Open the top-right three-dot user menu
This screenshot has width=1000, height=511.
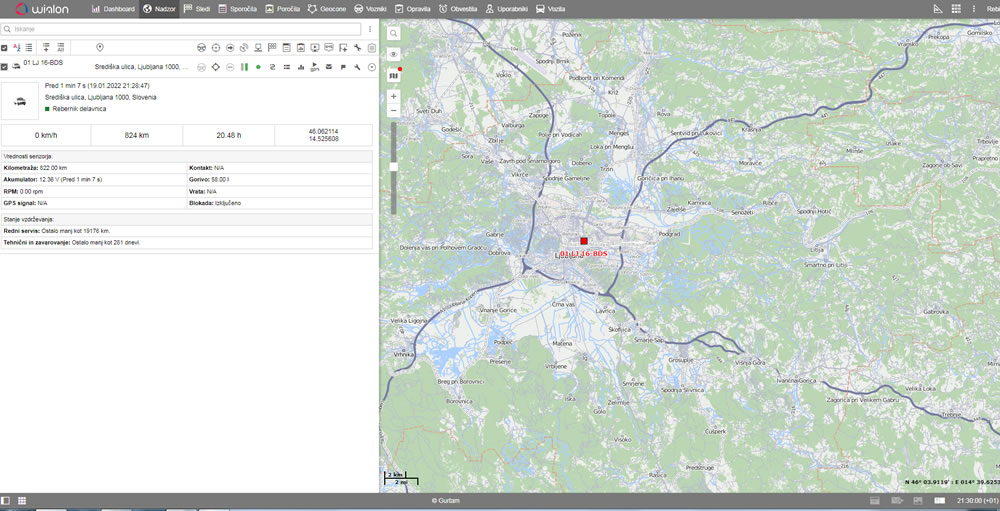pyautogui.click(x=974, y=9)
